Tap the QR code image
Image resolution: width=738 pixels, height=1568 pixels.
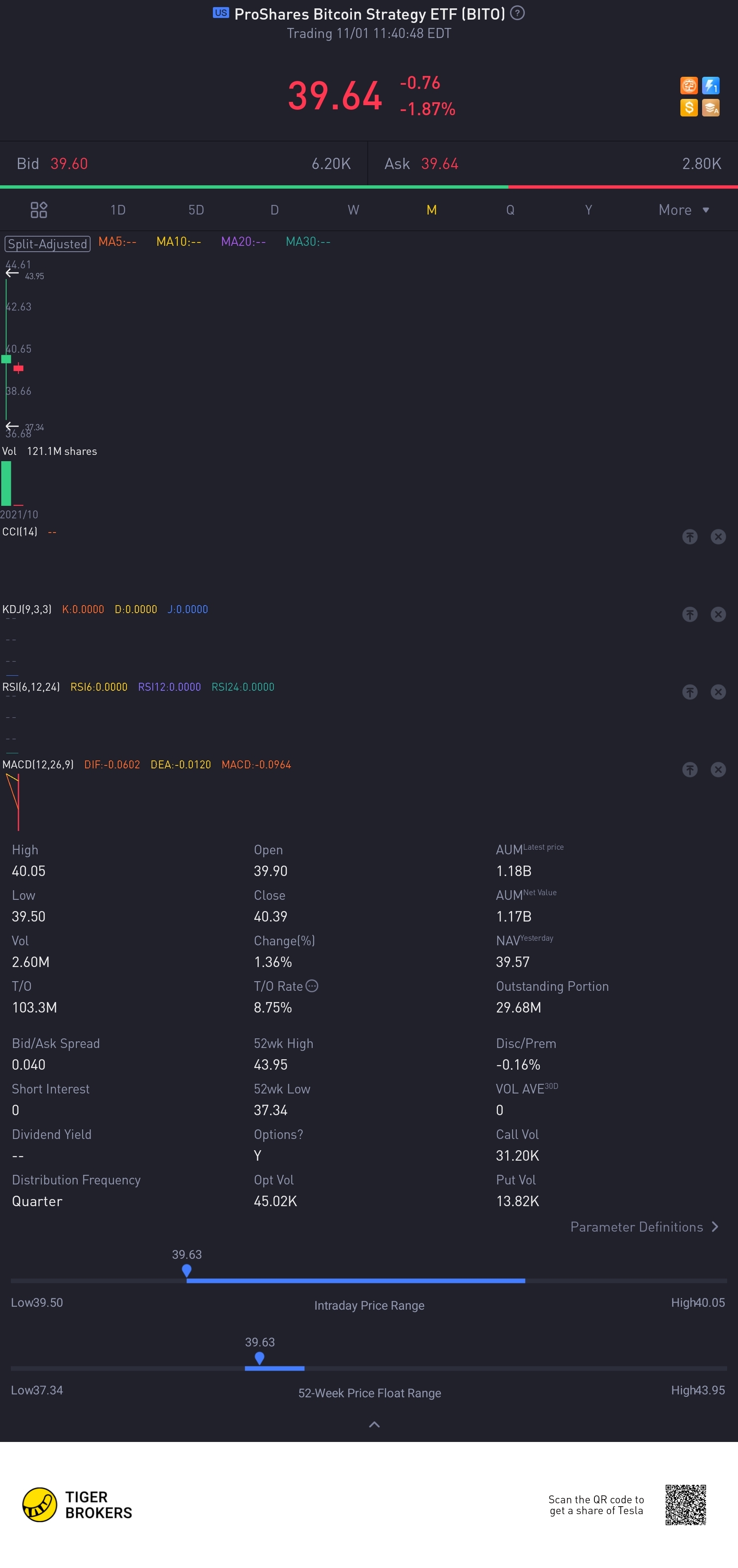point(686,1505)
